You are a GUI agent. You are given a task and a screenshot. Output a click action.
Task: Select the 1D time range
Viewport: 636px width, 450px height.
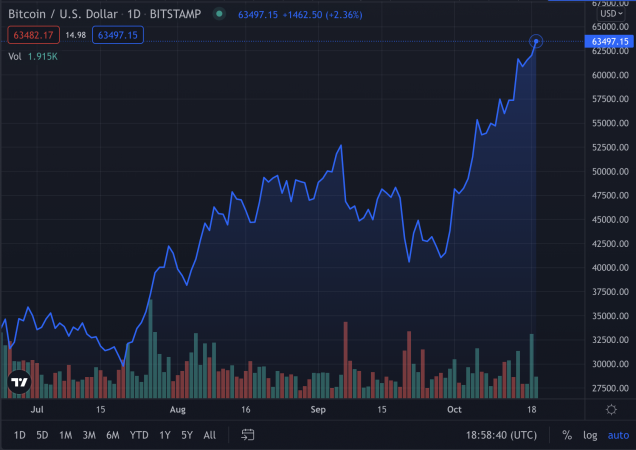coord(19,435)
